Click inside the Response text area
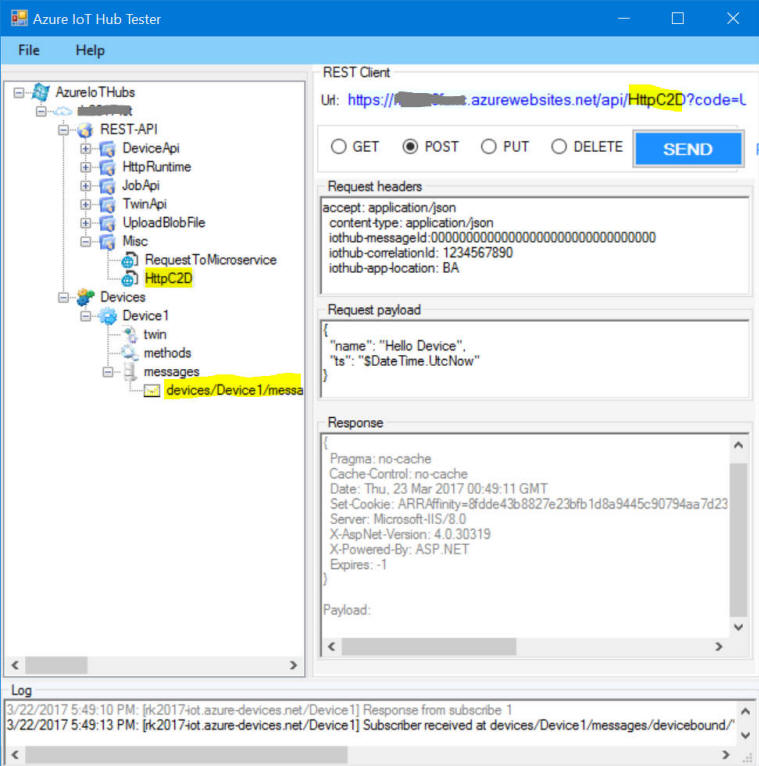The height and width of the screenshot is (766, 759). (x=525, y=535)
